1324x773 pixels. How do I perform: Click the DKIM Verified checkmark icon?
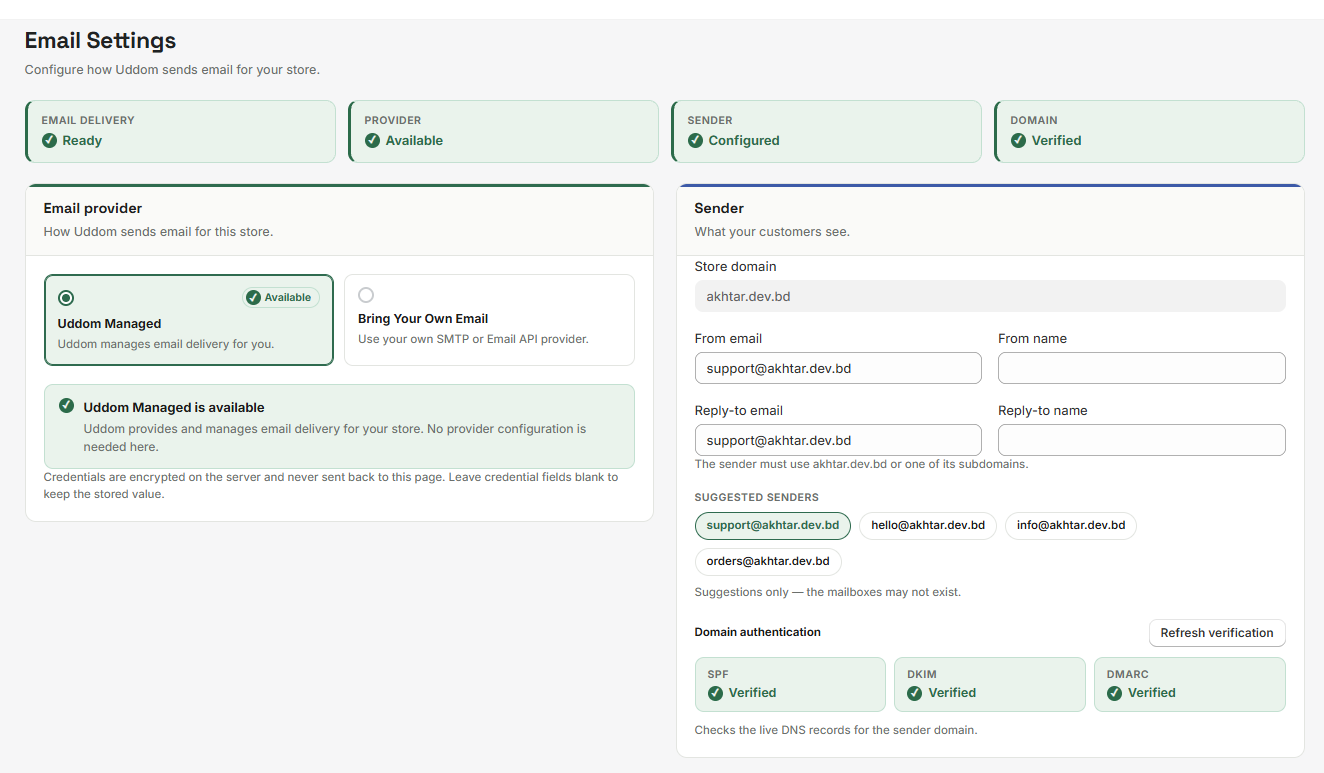[x=915, y=693]
